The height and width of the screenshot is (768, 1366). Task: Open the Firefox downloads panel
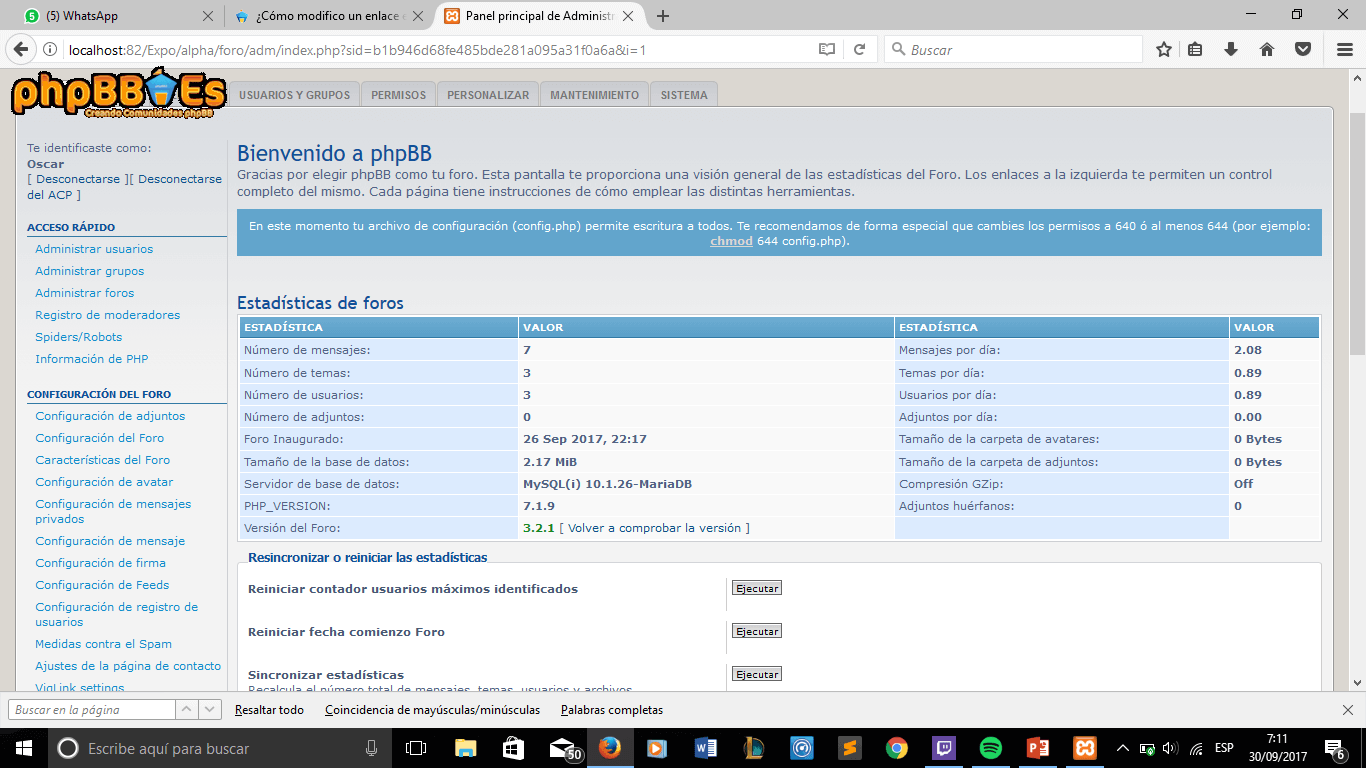1231,49
